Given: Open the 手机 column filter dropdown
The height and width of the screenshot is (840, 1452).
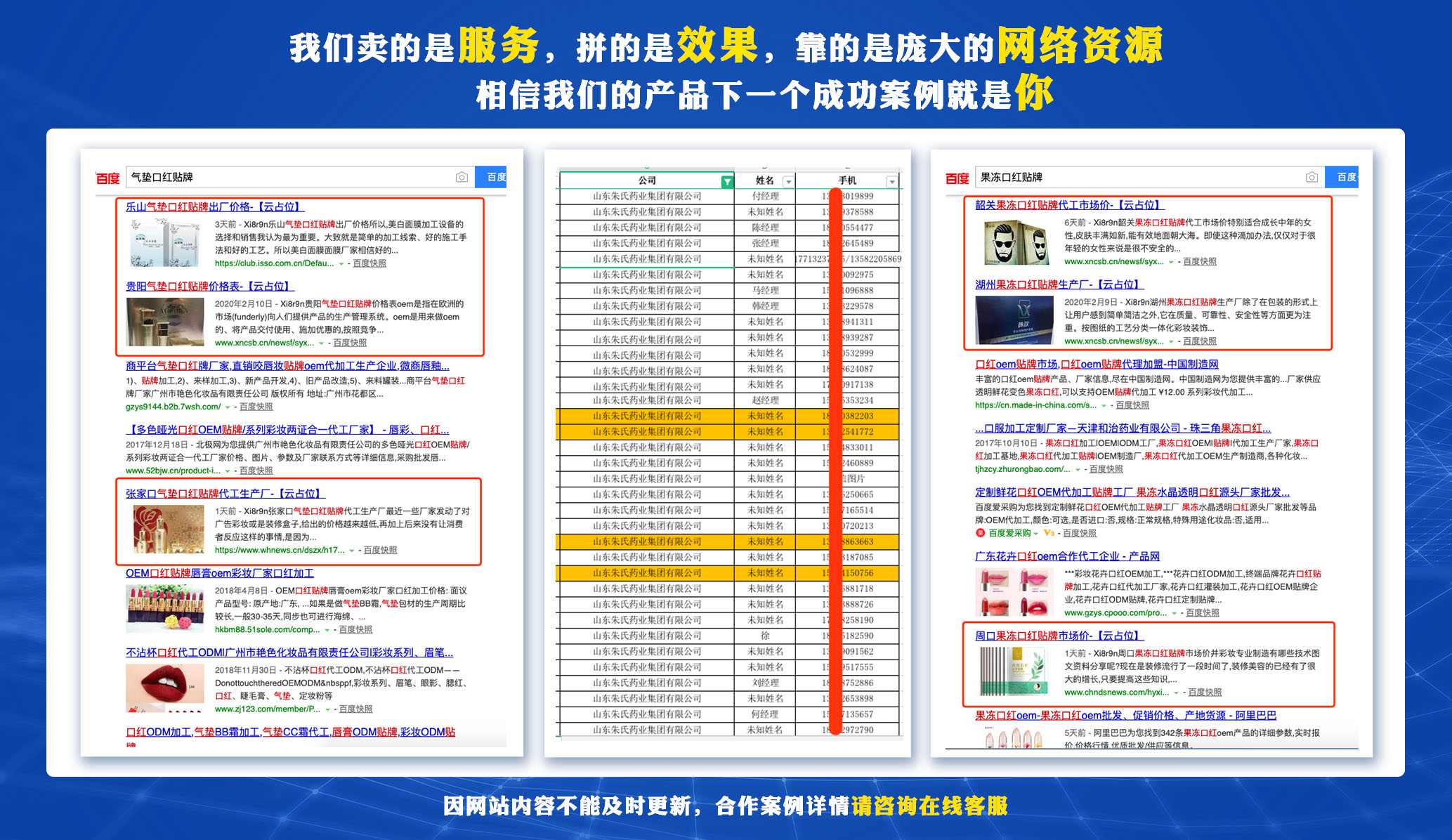Looking at the screenshot, I should 891,182.
